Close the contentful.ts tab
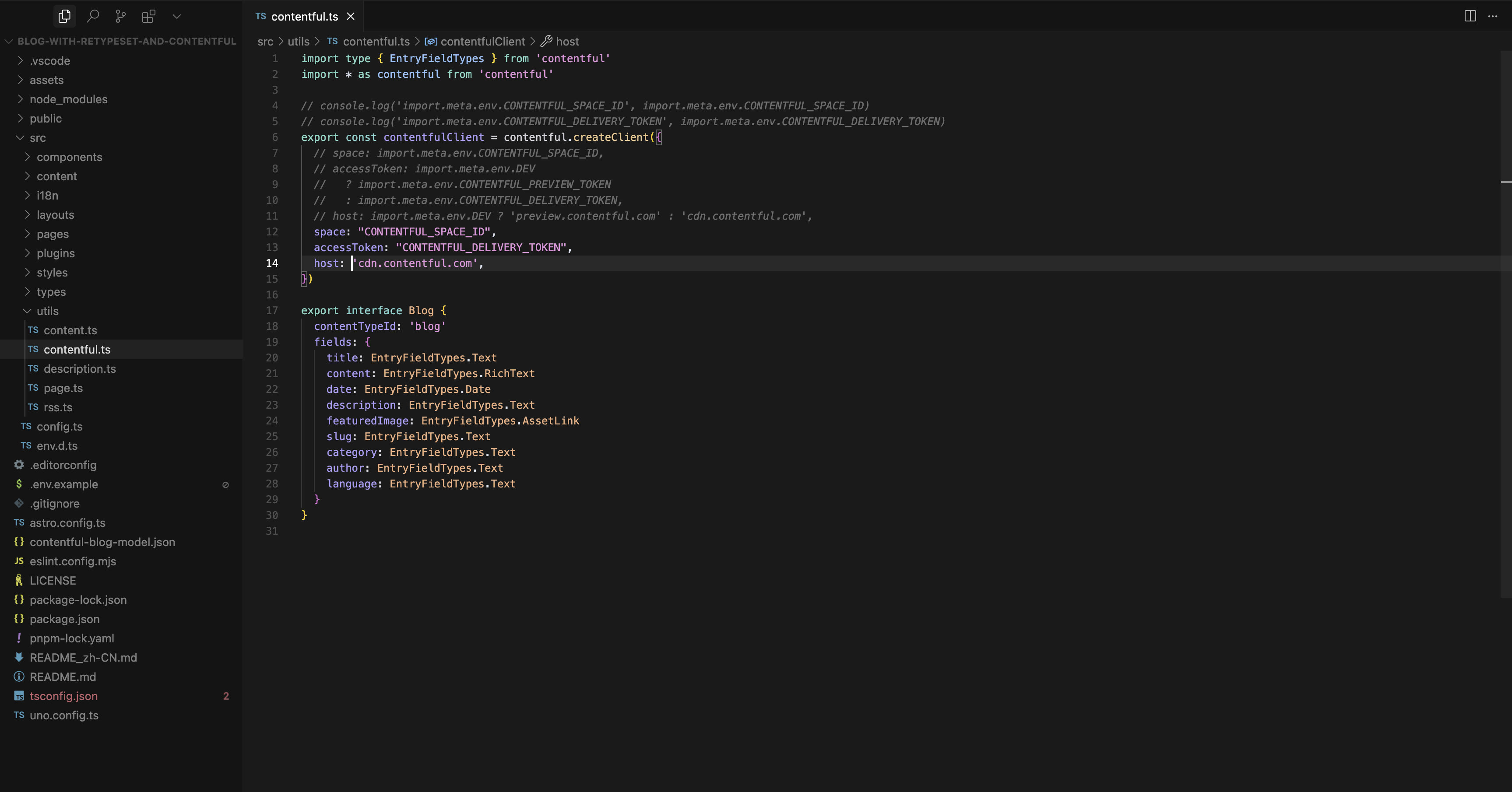This screenshot has height=792, width=1512. point(350,17)
